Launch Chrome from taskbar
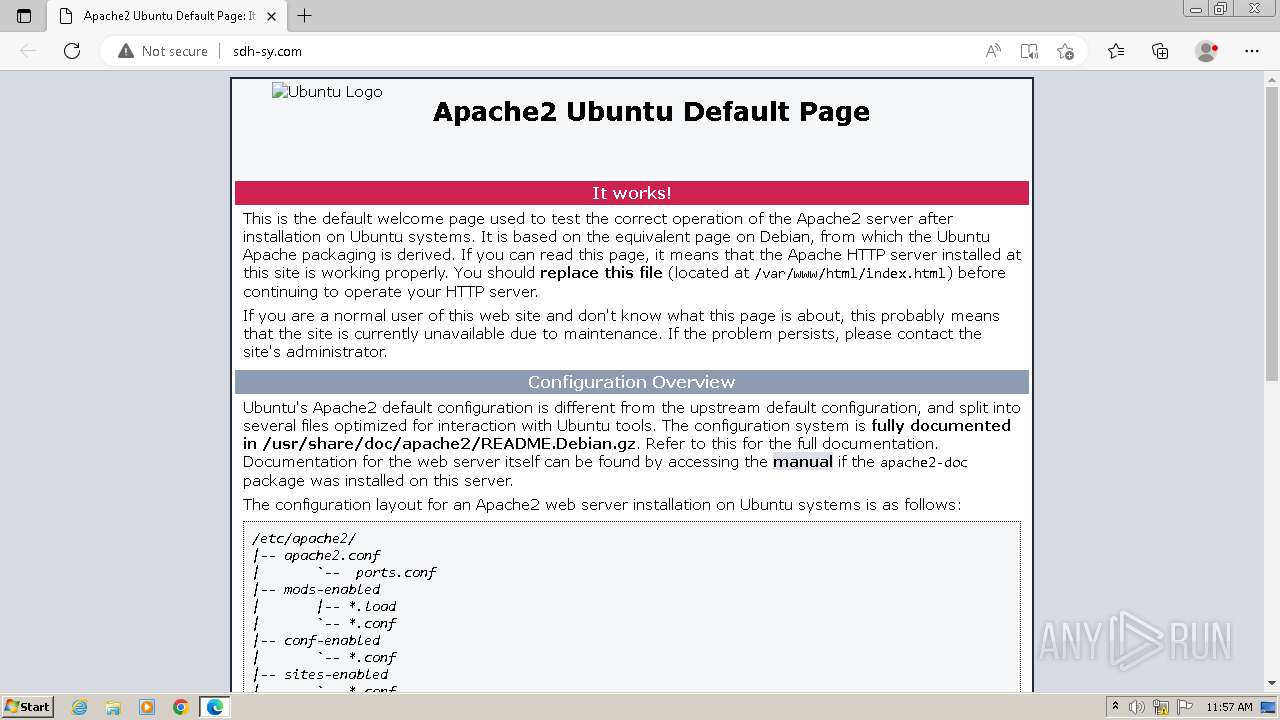This screenshot has width=1280, height=720. tap(180, 707)
